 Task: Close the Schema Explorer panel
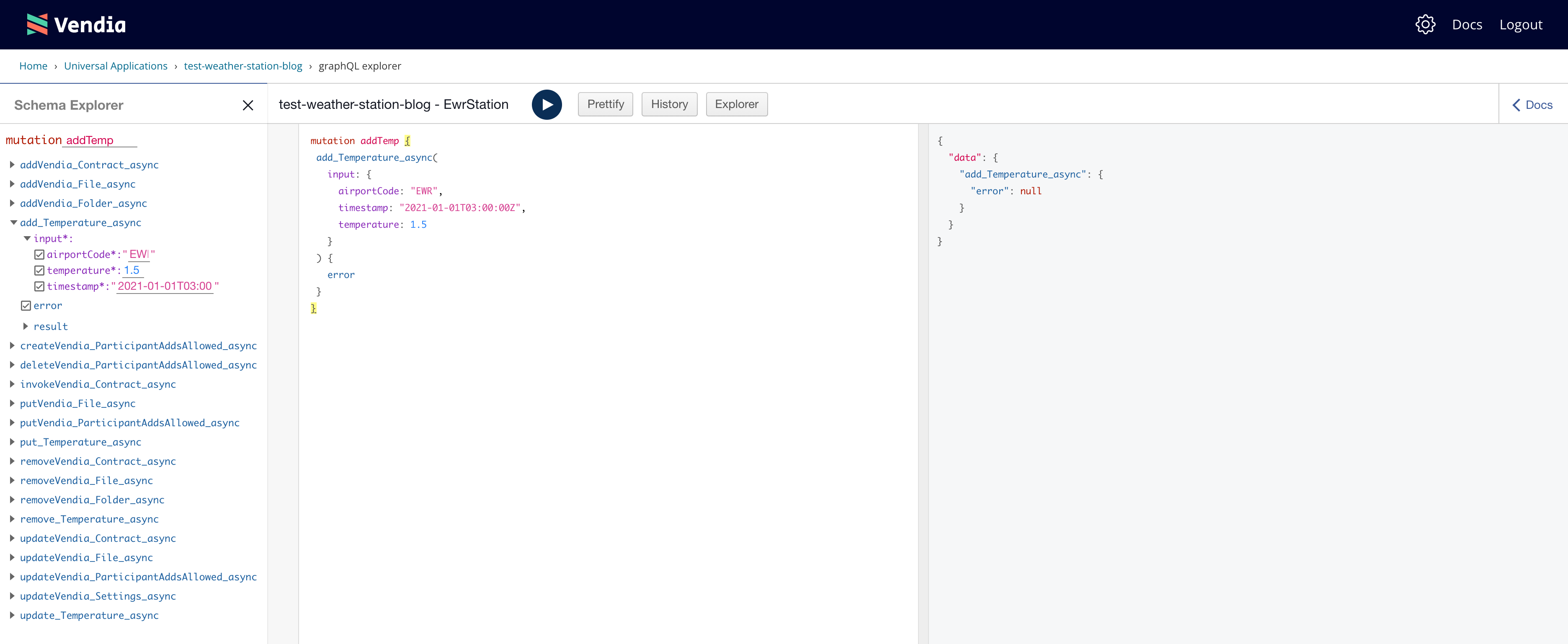(x=248, y=105)
